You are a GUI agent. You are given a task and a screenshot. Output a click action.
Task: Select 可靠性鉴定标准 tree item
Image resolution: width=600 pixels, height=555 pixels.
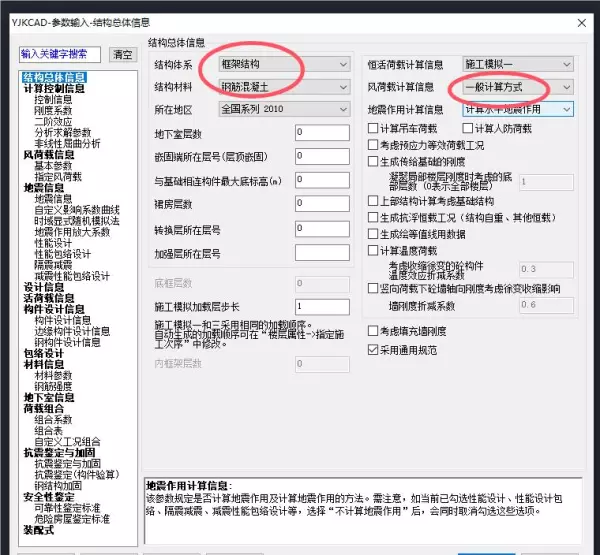pos(67,508)
